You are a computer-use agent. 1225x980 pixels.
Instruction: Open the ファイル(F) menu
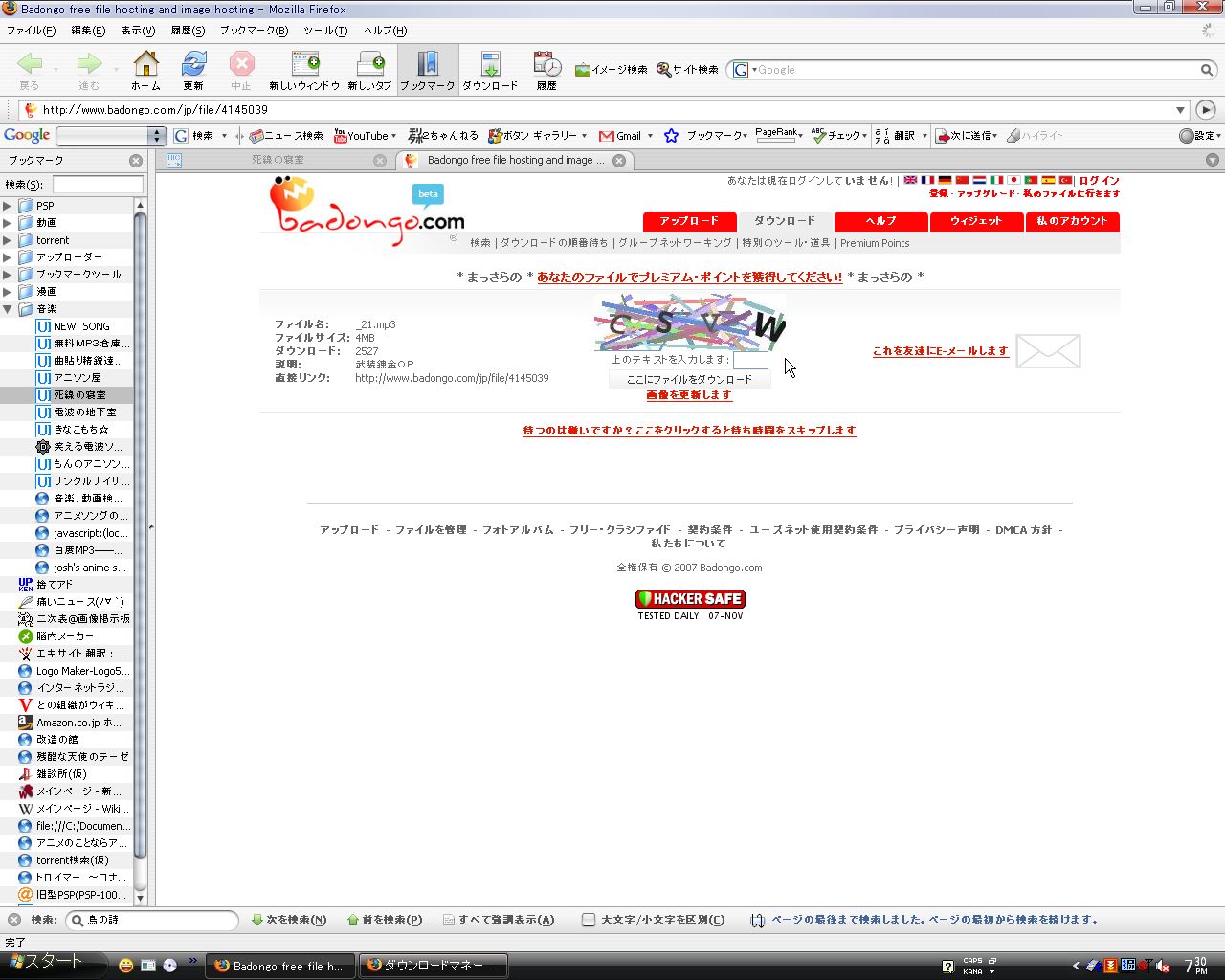coord(31,31)
